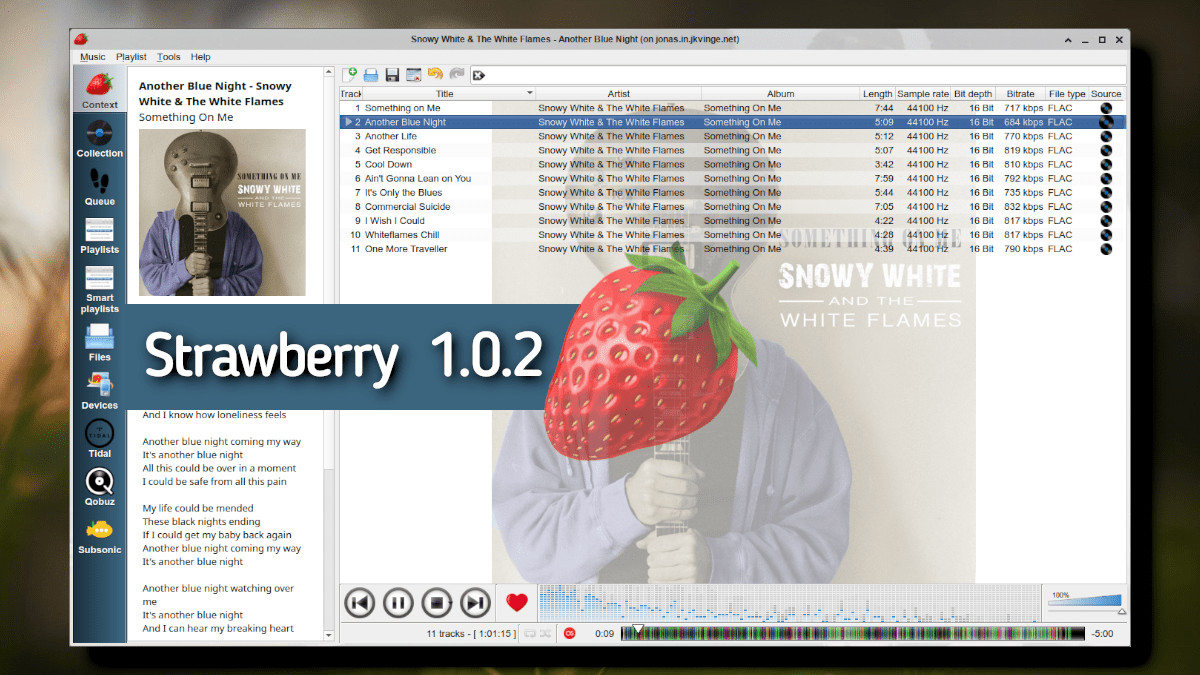The width and height of the screenshot is (1200, 675).
Task: Click the next track button
Action: click(475, 602)
